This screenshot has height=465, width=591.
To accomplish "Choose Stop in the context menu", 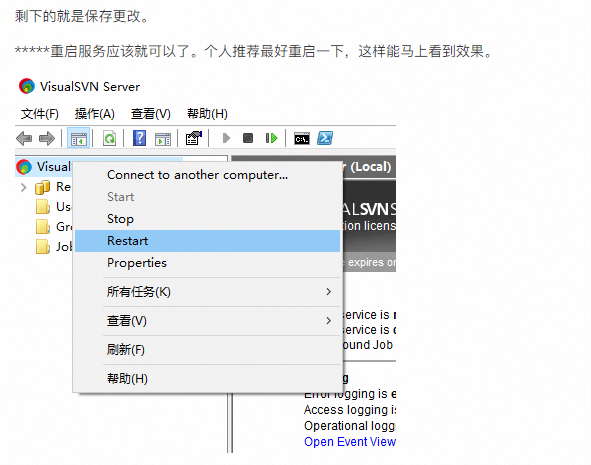I will [207, 219].
